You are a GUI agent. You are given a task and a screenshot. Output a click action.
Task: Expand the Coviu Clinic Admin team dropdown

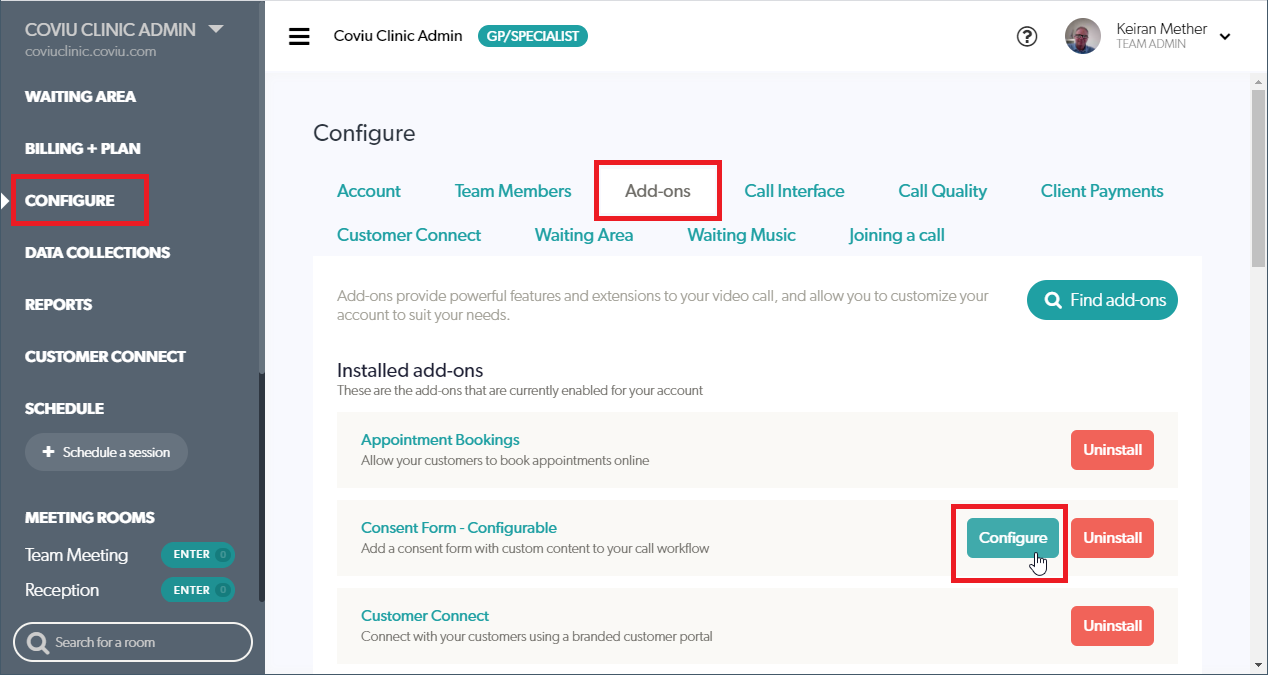216,29
